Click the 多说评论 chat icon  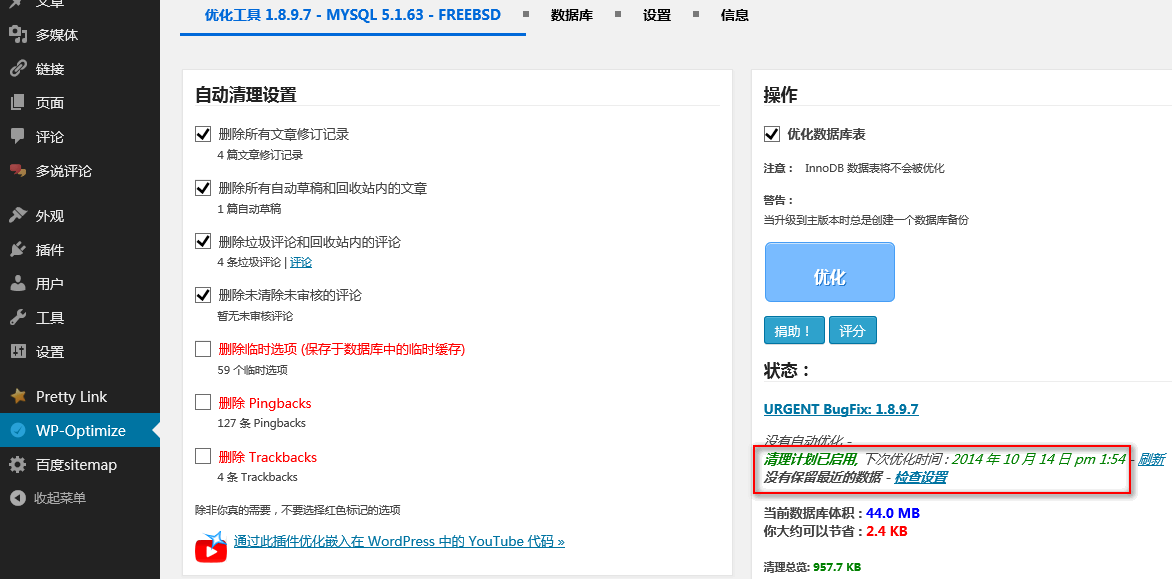coord(18,171)
